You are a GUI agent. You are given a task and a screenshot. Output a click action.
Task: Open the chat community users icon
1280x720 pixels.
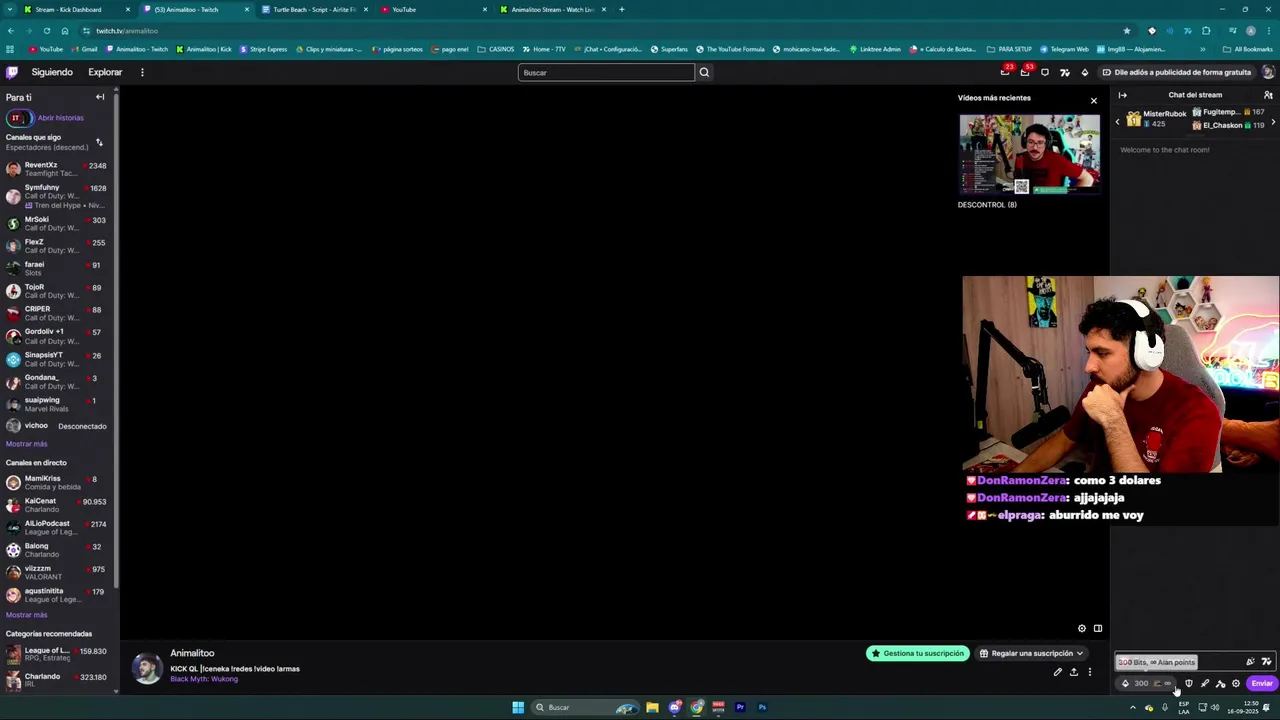point(1268,95)
